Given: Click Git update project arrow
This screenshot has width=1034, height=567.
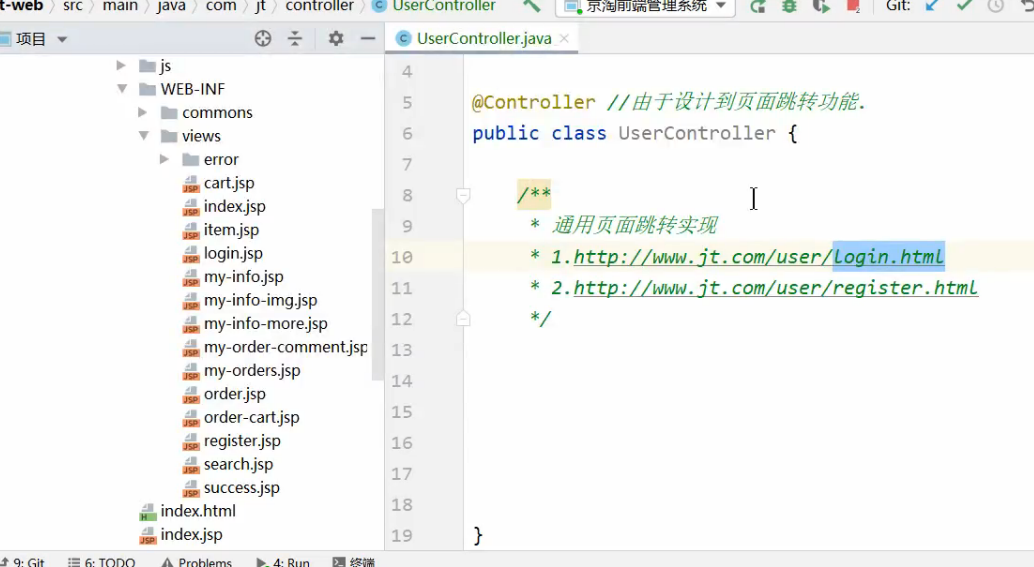Looking at the screenshot, I should coord(932,6).
